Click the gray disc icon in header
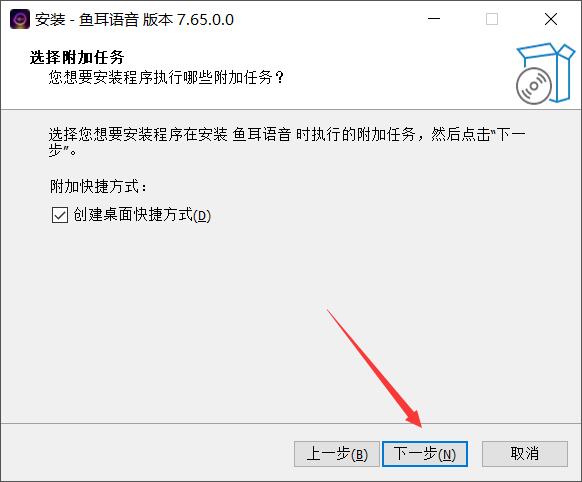Viewport: 582px width, 482px height. 533,86
